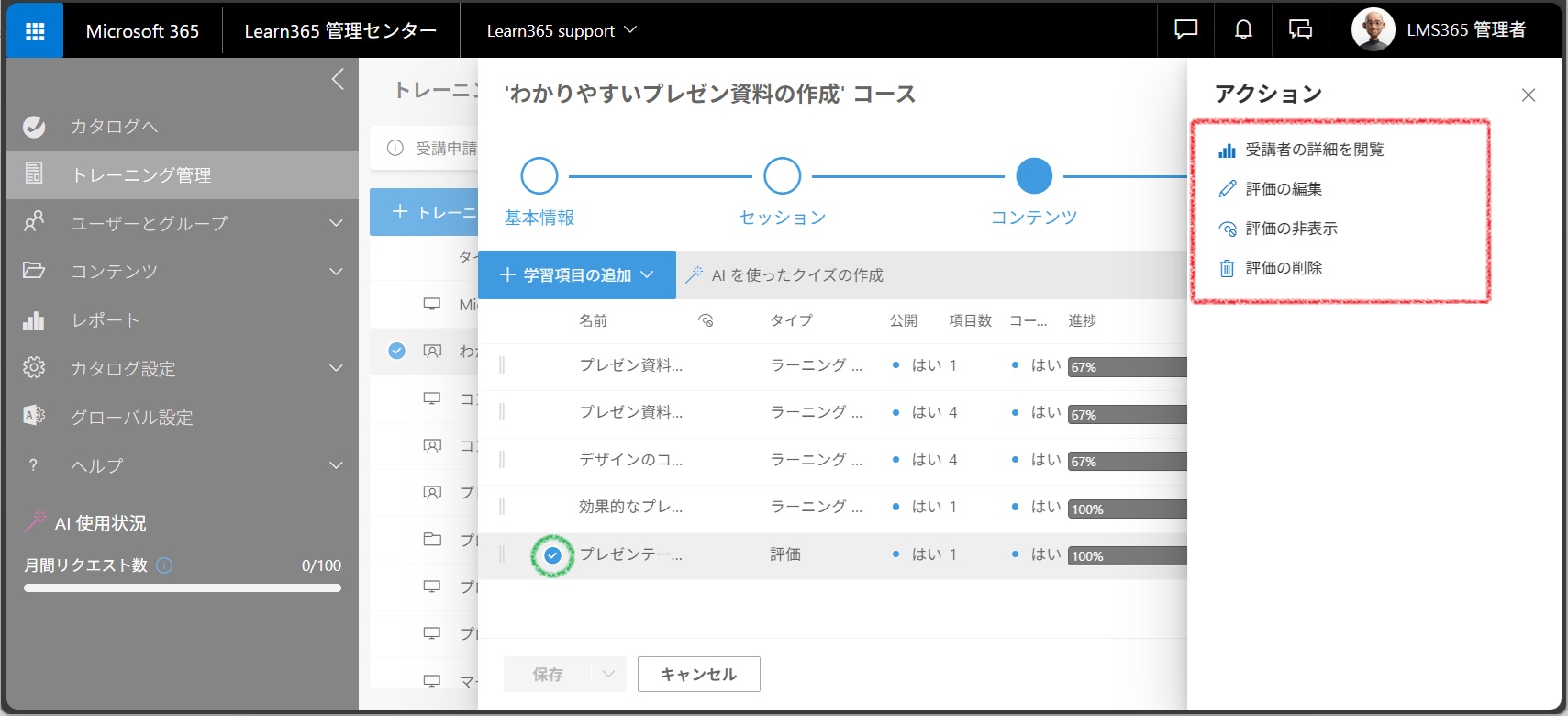Select 受講者の詳細を閲覧 action
The height and width of the screenshot is (716, 1568).
[x=1314, y=150]
